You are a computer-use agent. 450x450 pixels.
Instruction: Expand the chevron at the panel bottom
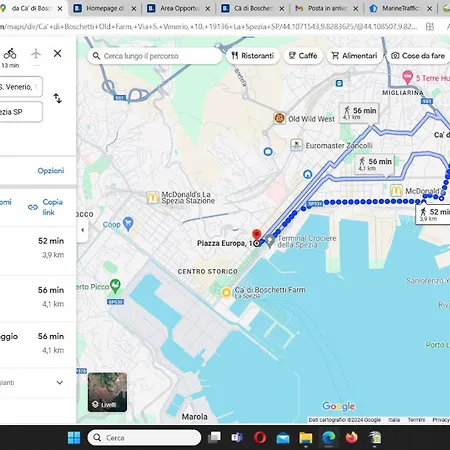pos(60,382)
